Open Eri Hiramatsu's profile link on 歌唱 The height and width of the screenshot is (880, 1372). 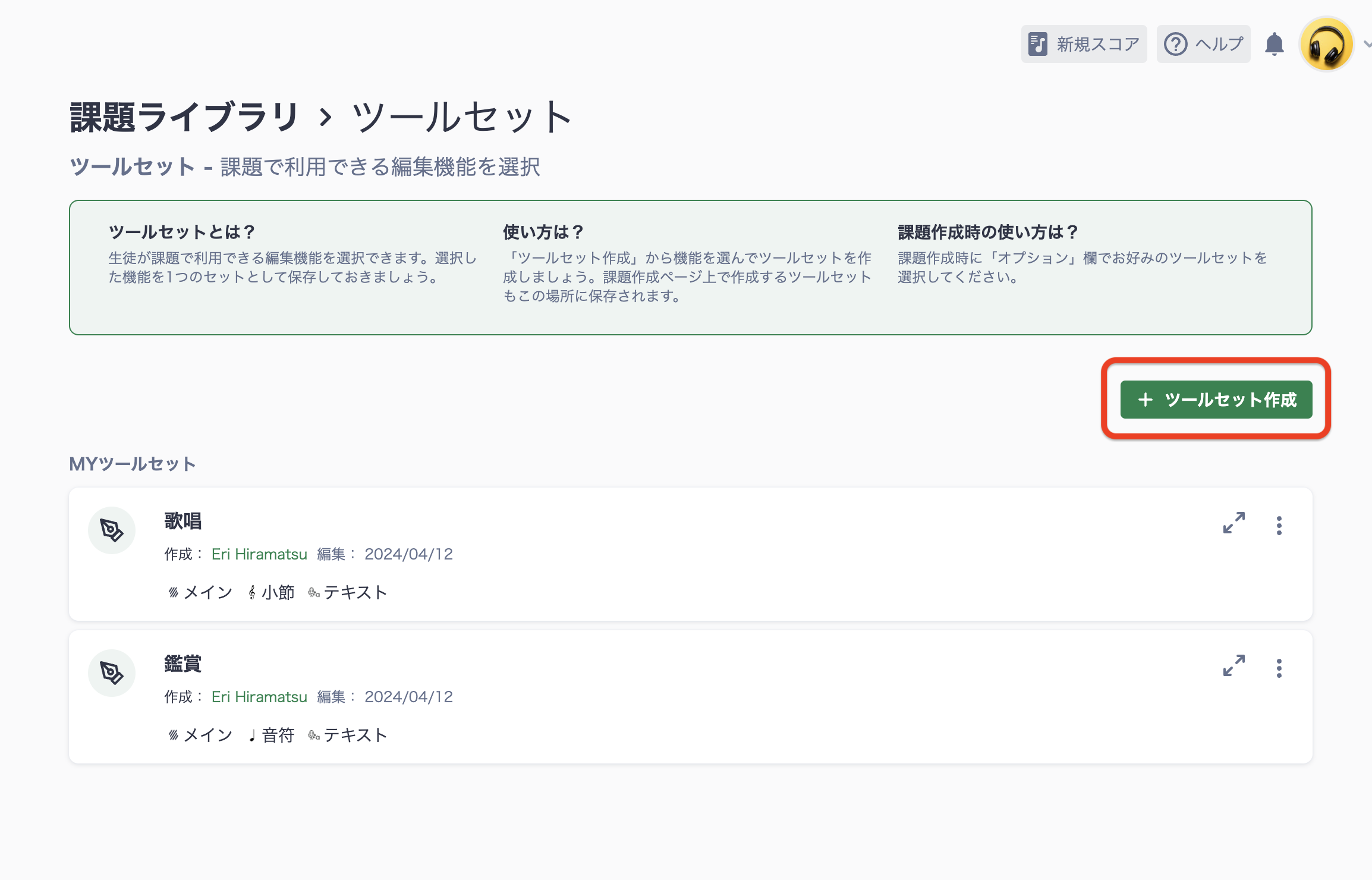(x=259, y=554)
